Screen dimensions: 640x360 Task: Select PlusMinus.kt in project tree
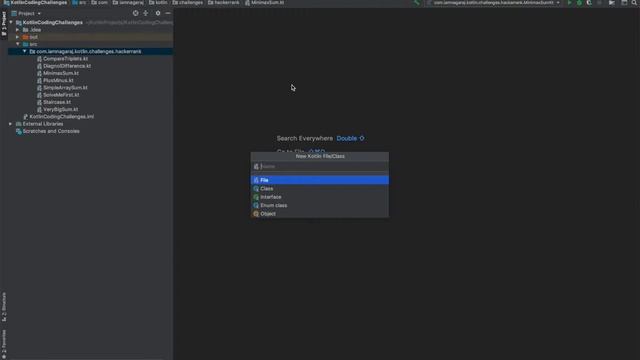[x=58, y=80]
